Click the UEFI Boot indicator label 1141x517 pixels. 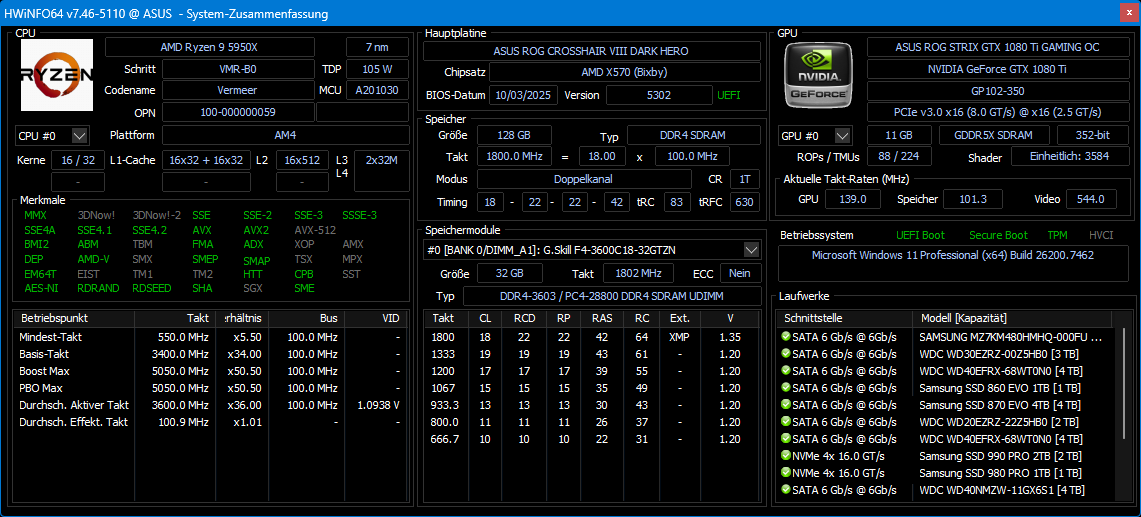click(x=920, y=236)
